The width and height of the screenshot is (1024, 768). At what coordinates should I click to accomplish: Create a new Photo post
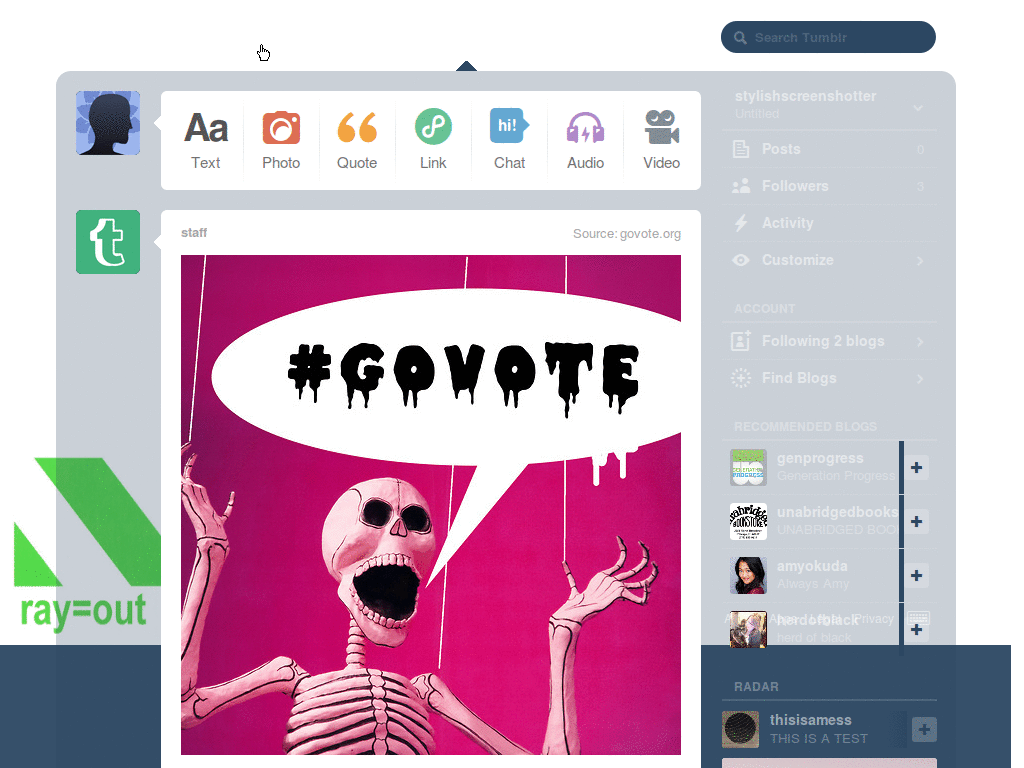pyautogui.click(x=281, y=140)
